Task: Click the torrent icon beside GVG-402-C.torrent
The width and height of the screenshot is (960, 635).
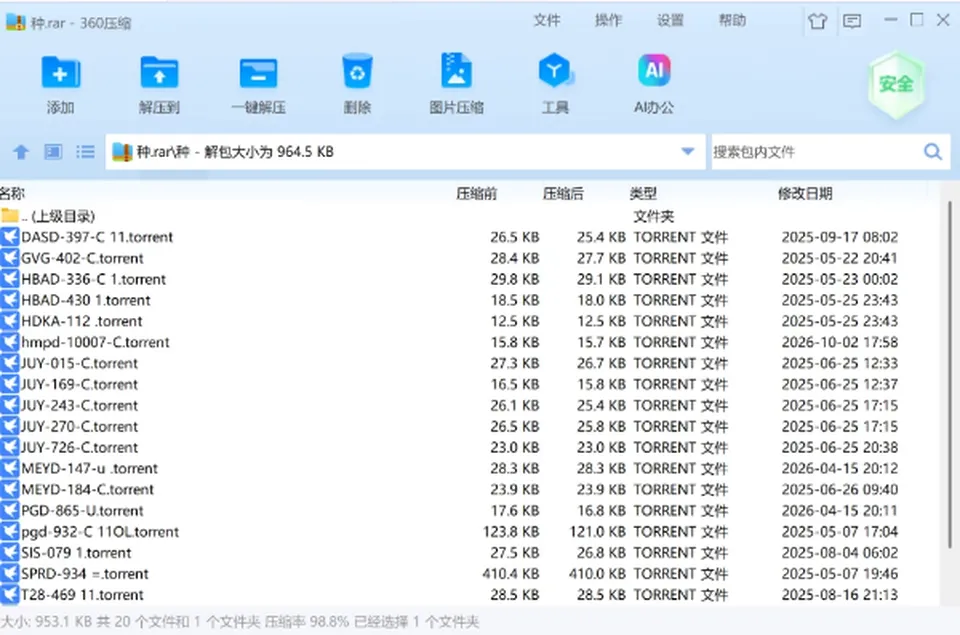Action: click(10, 258)
